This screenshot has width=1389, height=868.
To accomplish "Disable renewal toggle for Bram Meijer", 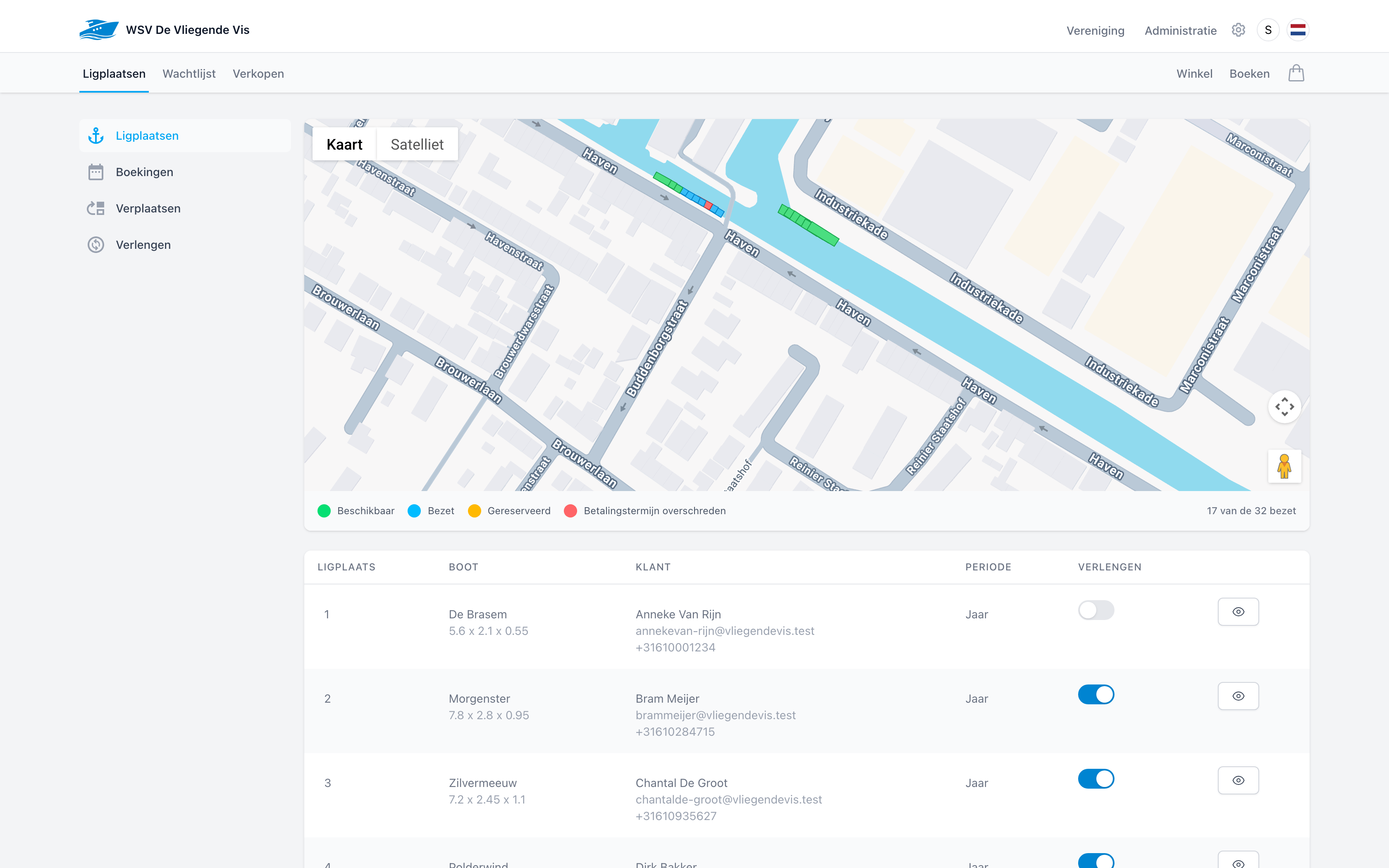I will pyautogui.click(x=1096, y=695).
